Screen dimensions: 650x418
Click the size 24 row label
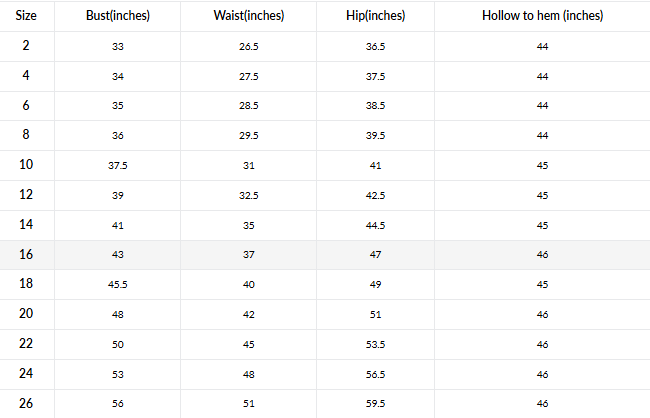26,374
